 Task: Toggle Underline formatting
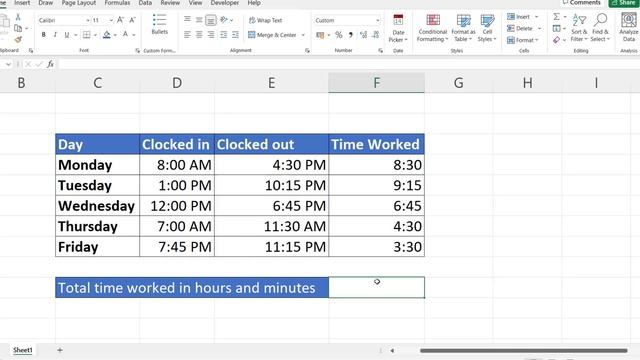(x=67, y=35)
